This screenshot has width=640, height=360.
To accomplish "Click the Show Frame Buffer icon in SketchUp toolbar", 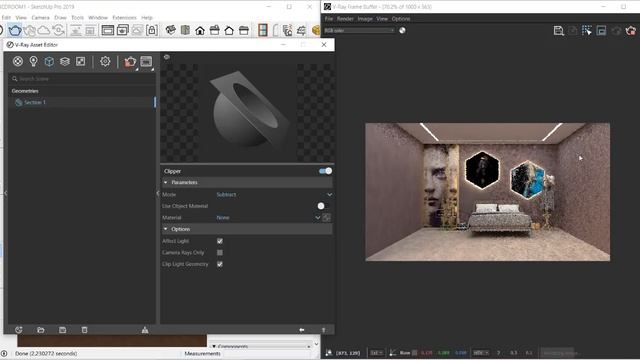I will tap(108, 30).
